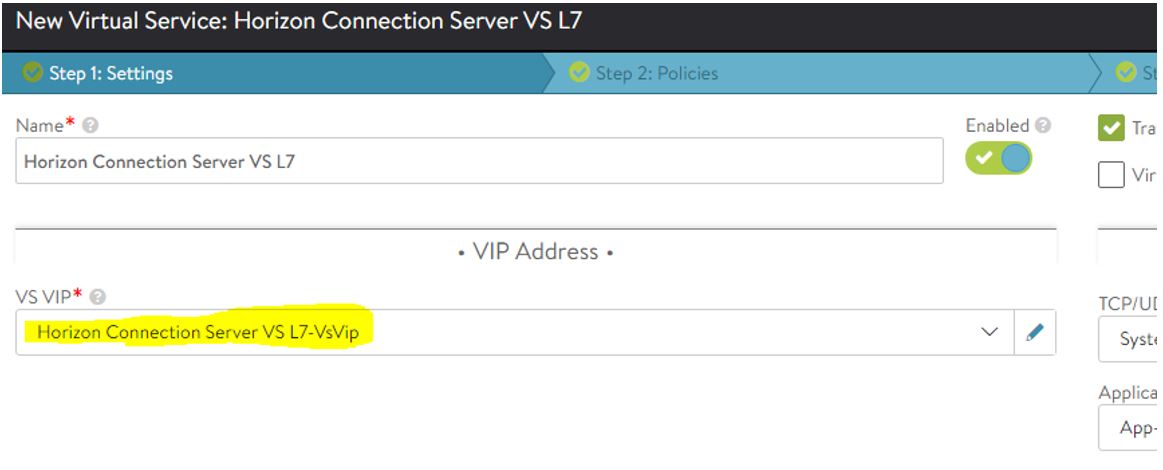Click the Step 2 Policies checkmark icon
1163x470 pixels.
[x=579, y=72]
